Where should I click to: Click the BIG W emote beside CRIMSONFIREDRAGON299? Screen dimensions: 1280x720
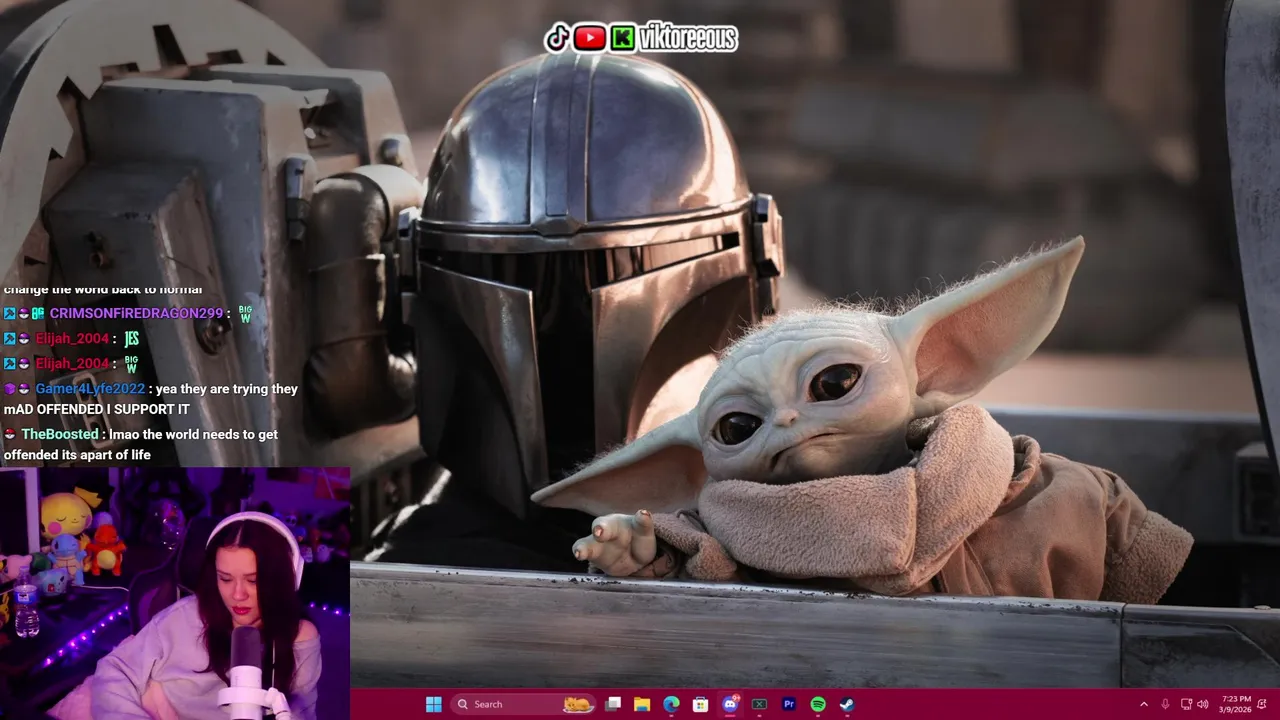coord(245,313)
